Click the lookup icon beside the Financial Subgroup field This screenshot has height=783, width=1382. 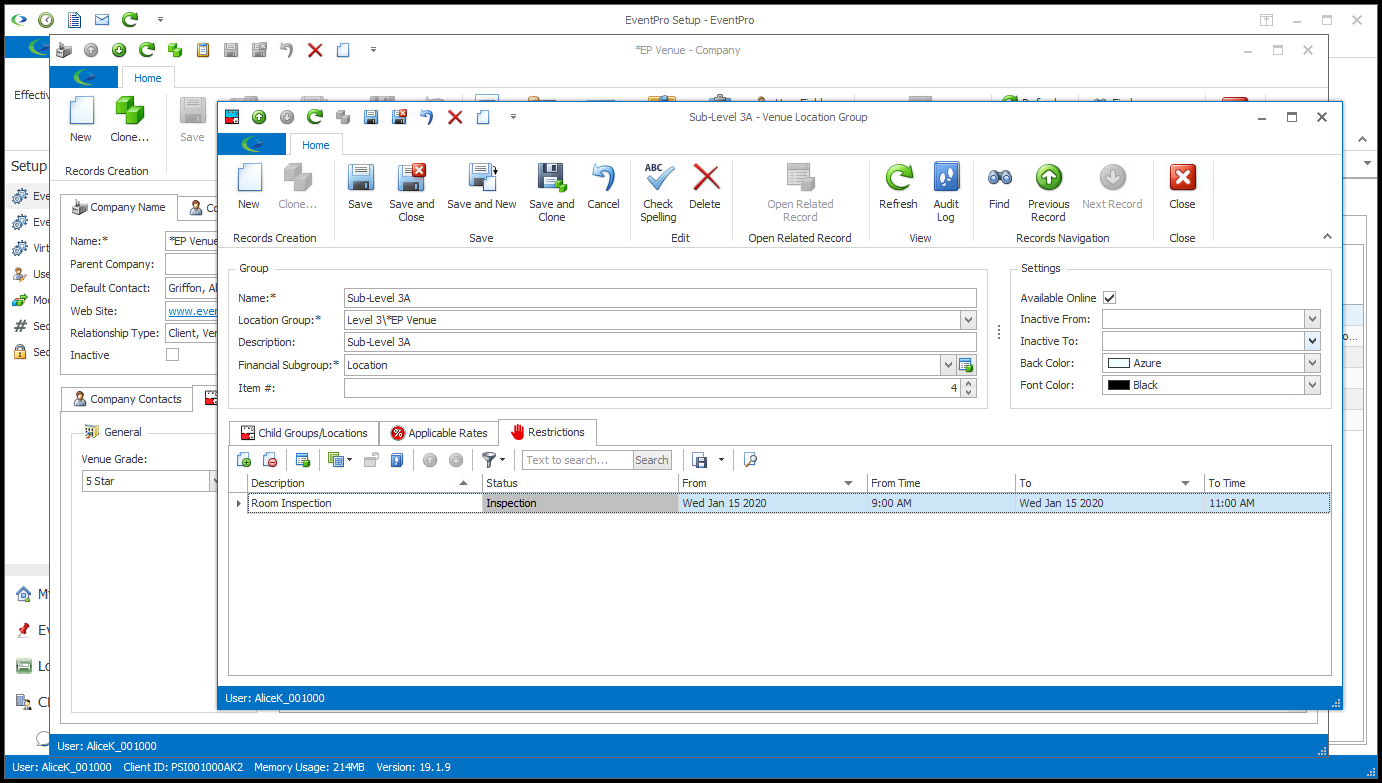tap(966, 365)
